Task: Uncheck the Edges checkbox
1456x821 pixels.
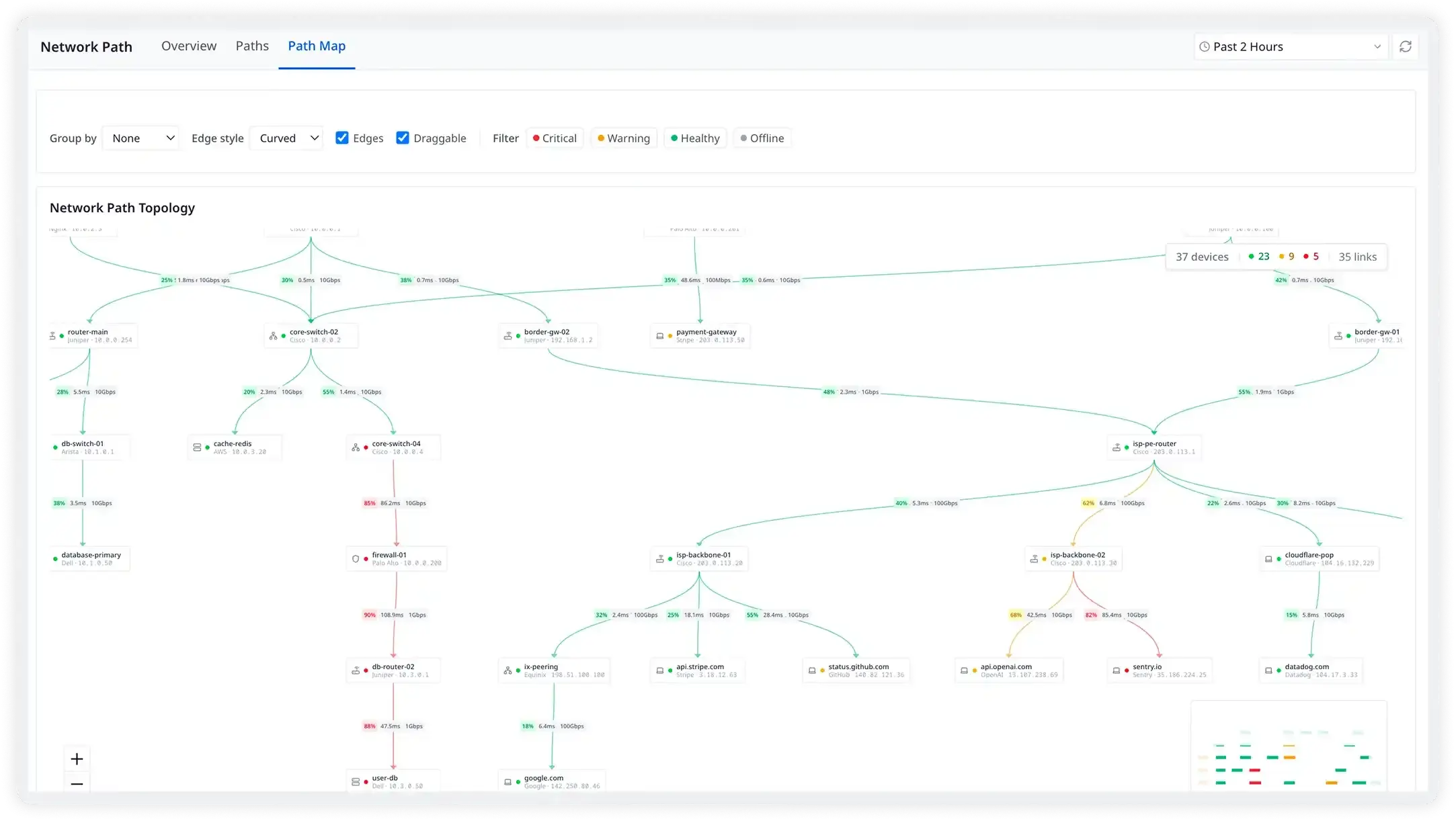Action: coord(343,138)
